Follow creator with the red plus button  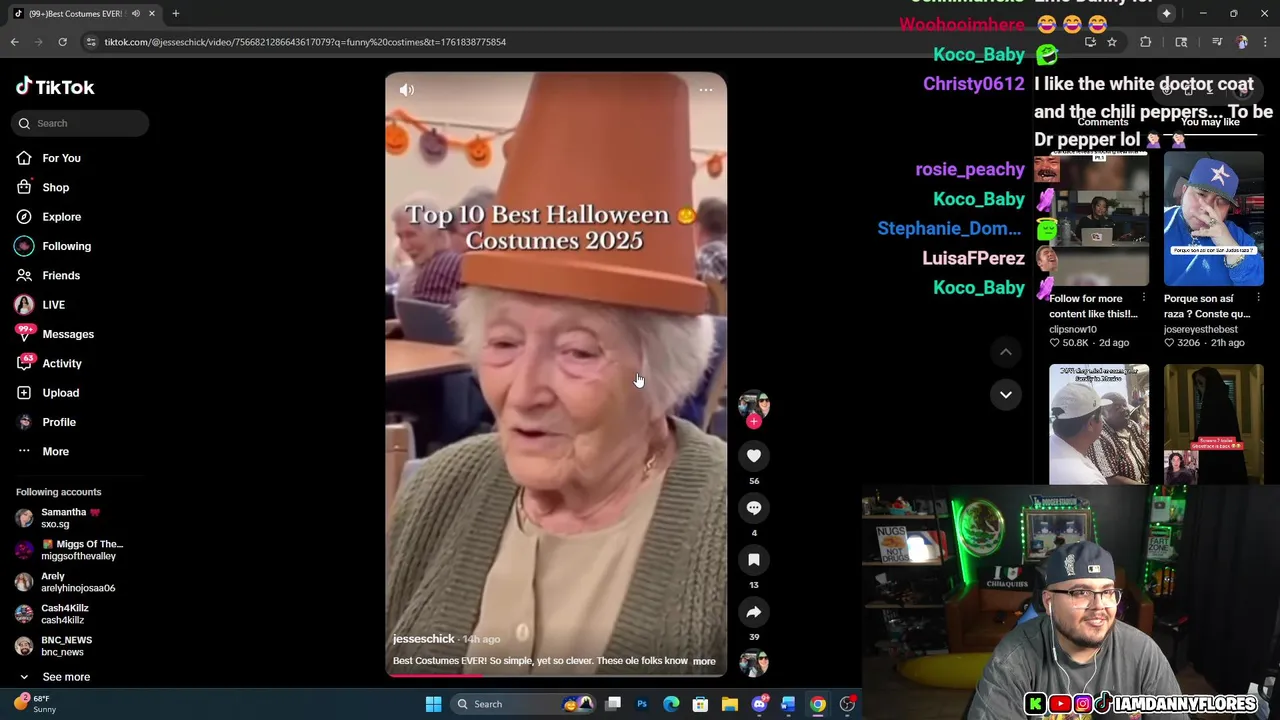754,422
